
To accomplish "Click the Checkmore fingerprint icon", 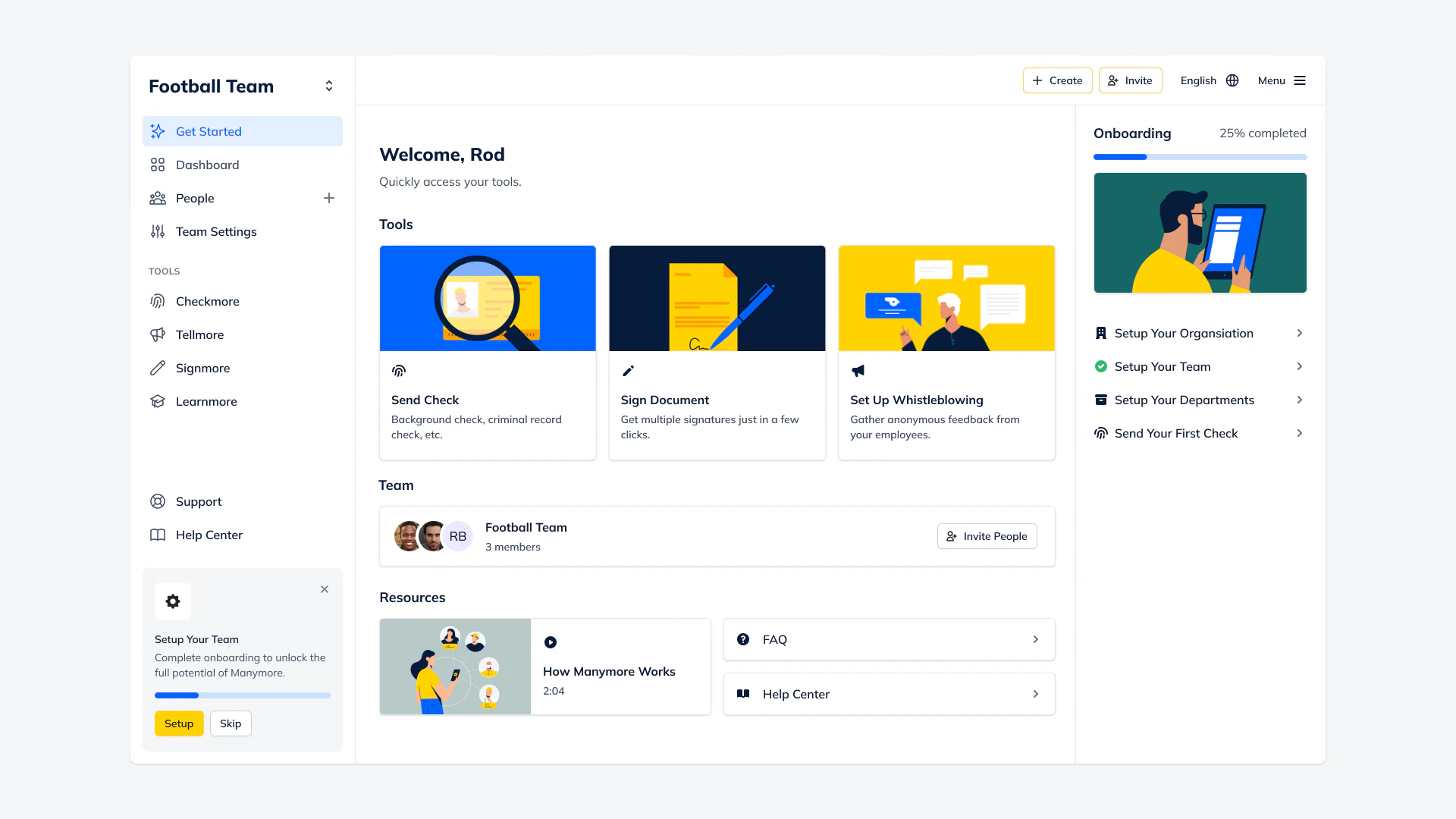I will pyautogui.click(x=158, y=301).
